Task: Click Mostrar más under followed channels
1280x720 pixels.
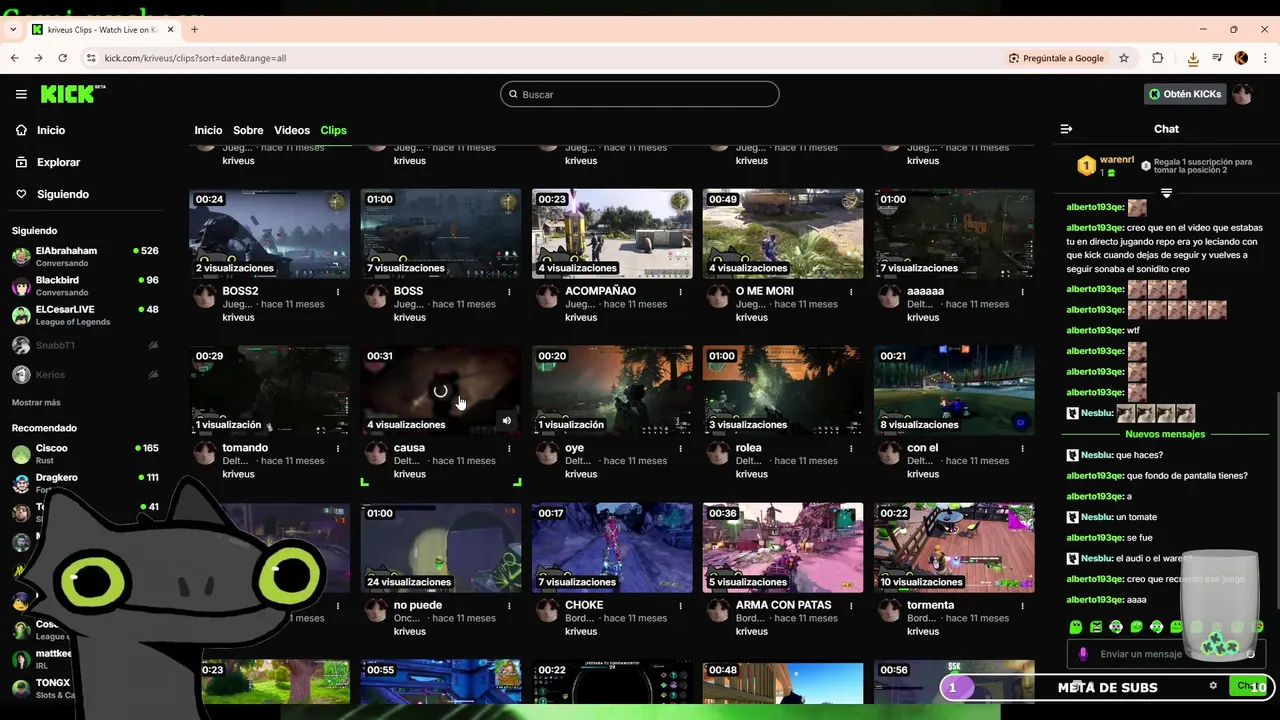Action: [x=36, y=402]
